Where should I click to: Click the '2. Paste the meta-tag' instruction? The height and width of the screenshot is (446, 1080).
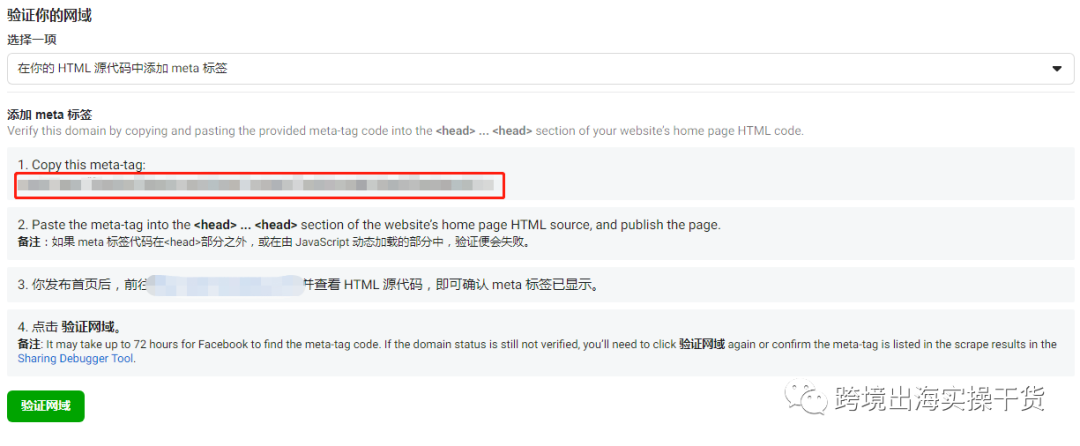pos(369,225)
